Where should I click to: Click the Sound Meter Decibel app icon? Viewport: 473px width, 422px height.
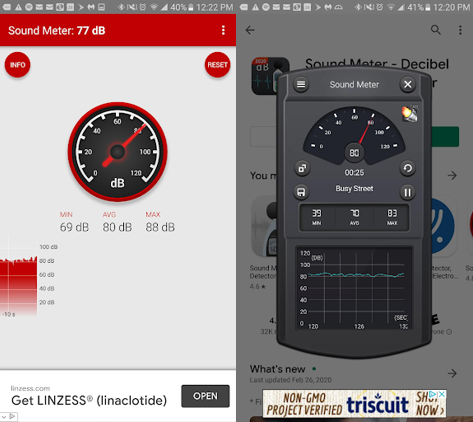click(x=265, y=76)
